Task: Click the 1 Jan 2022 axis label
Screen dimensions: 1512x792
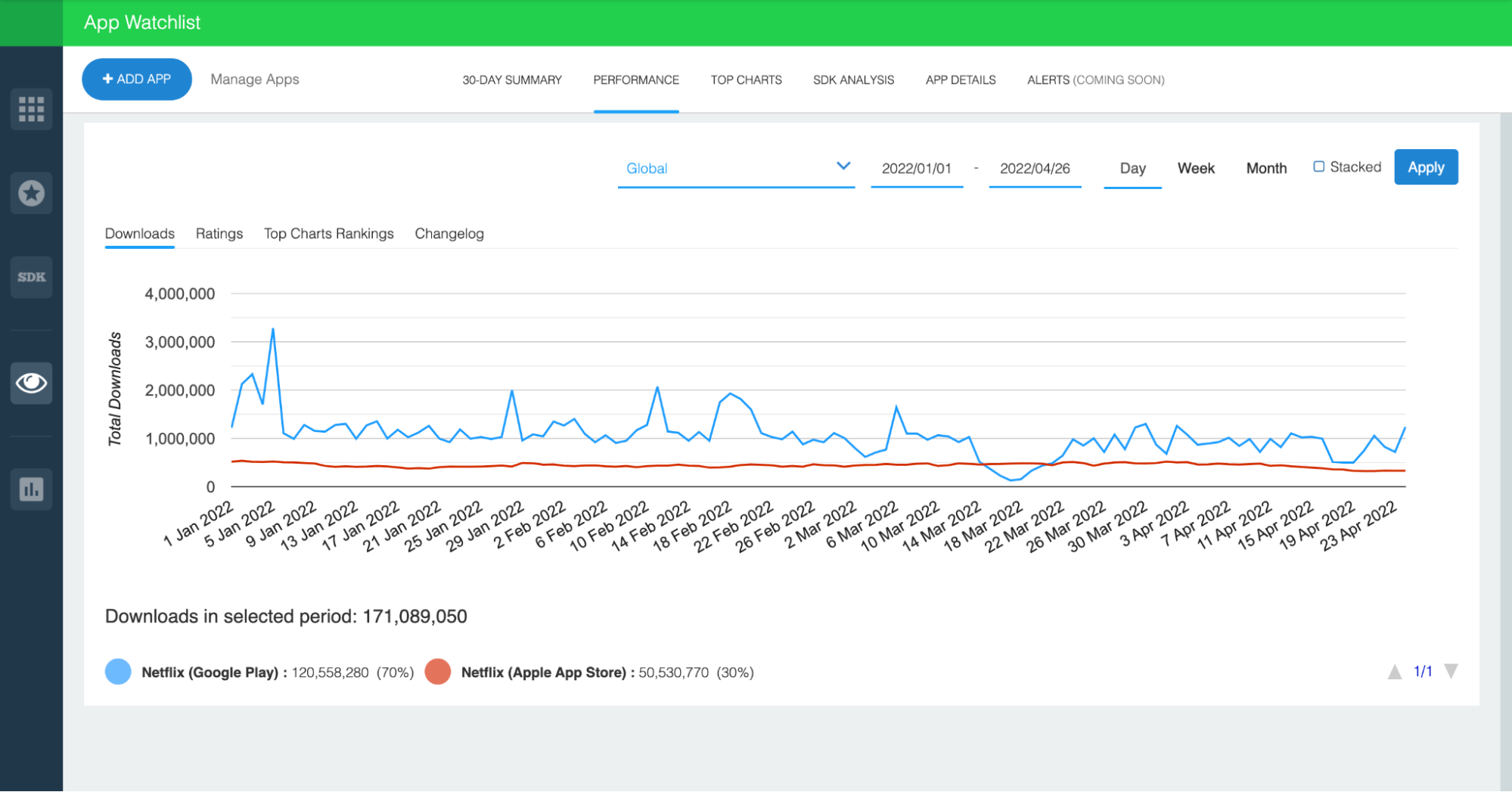Action: 199,523
